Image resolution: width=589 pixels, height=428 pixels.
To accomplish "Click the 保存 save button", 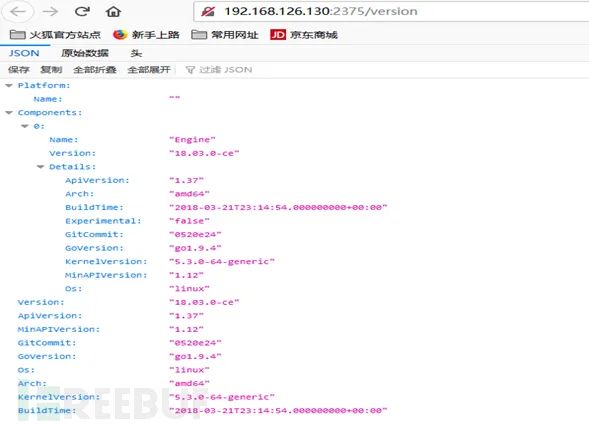I will click(18, 70).
